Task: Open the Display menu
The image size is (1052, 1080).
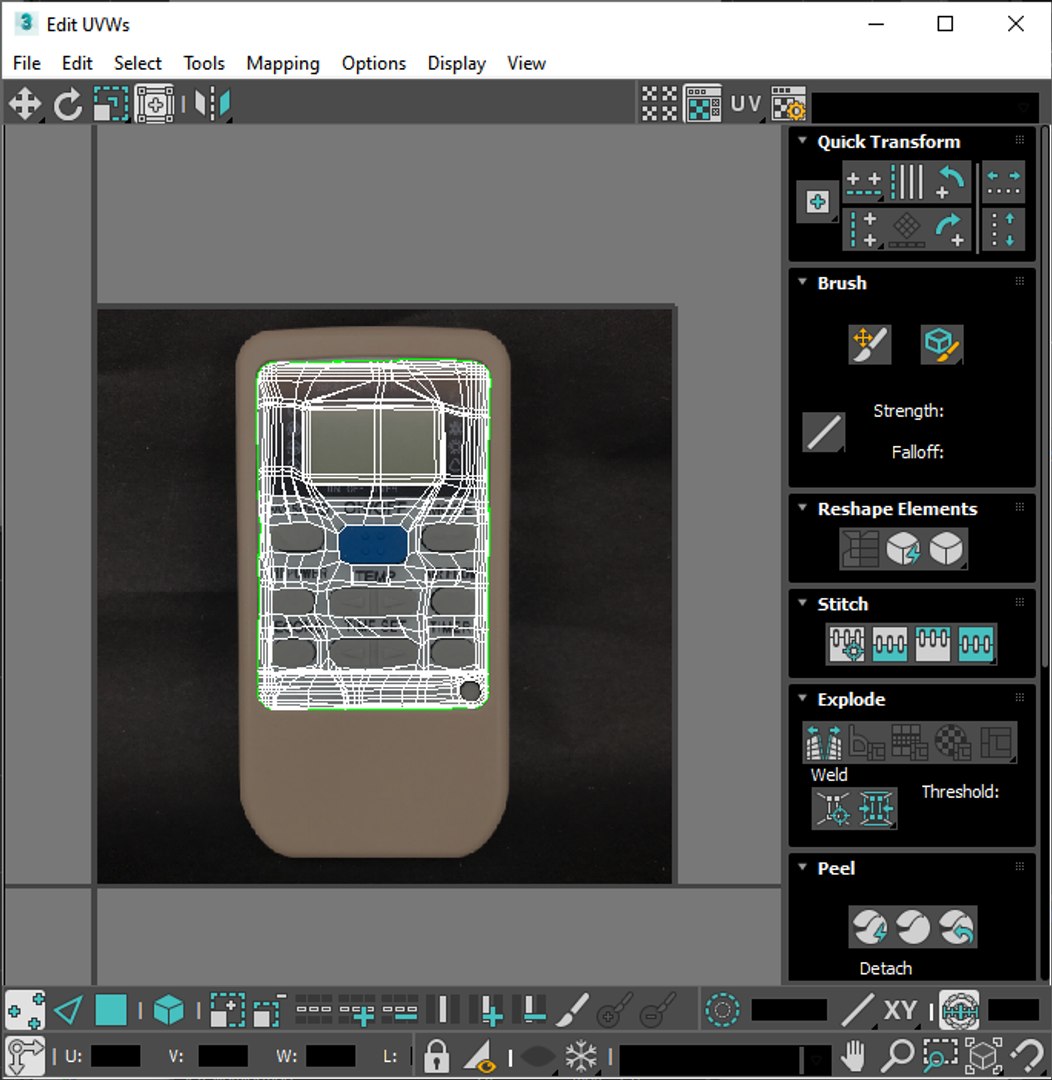Action: pyautogui.click(x=457, y=63)
